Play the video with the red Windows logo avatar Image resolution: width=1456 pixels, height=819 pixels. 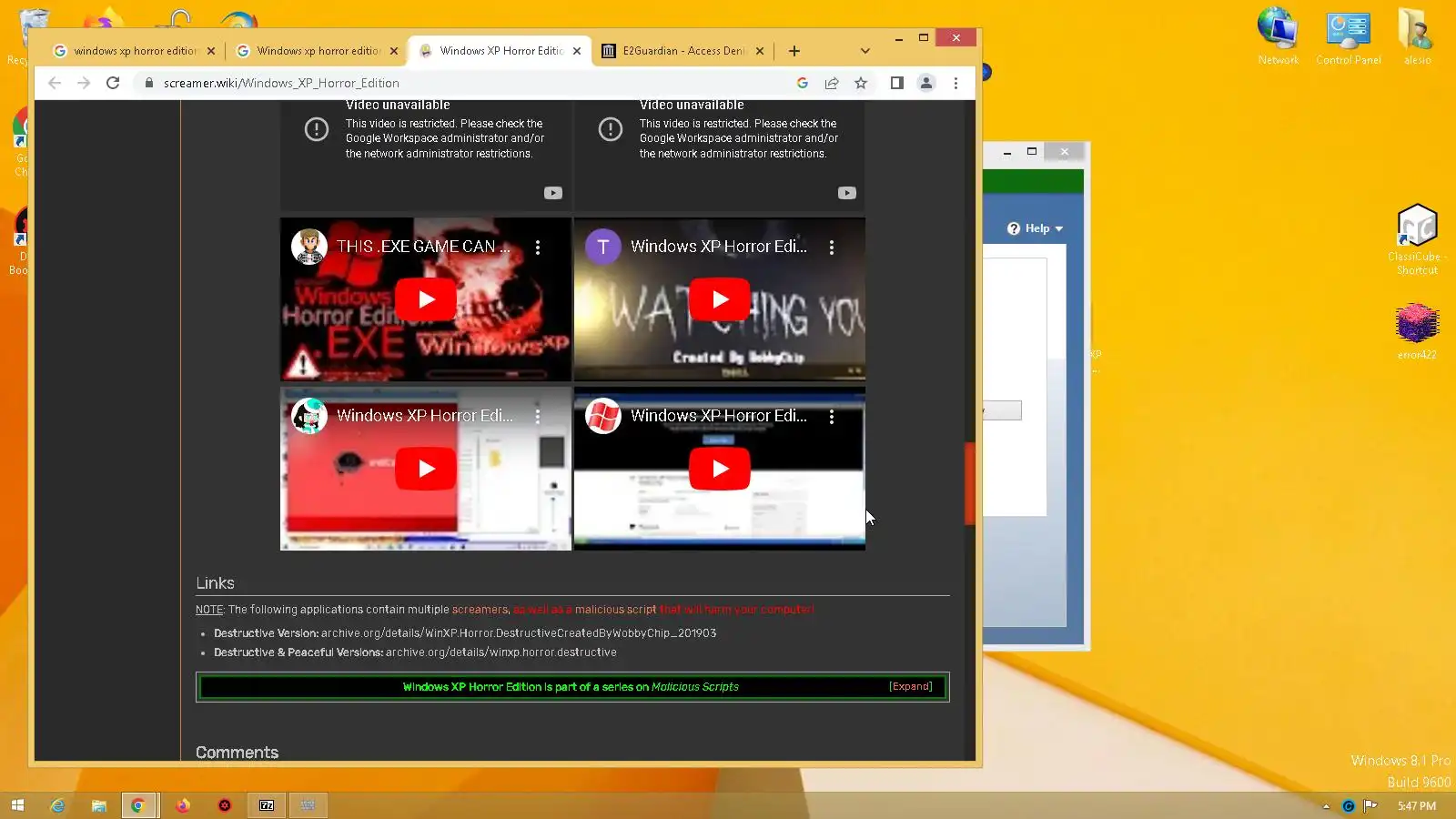pos(720,469)
